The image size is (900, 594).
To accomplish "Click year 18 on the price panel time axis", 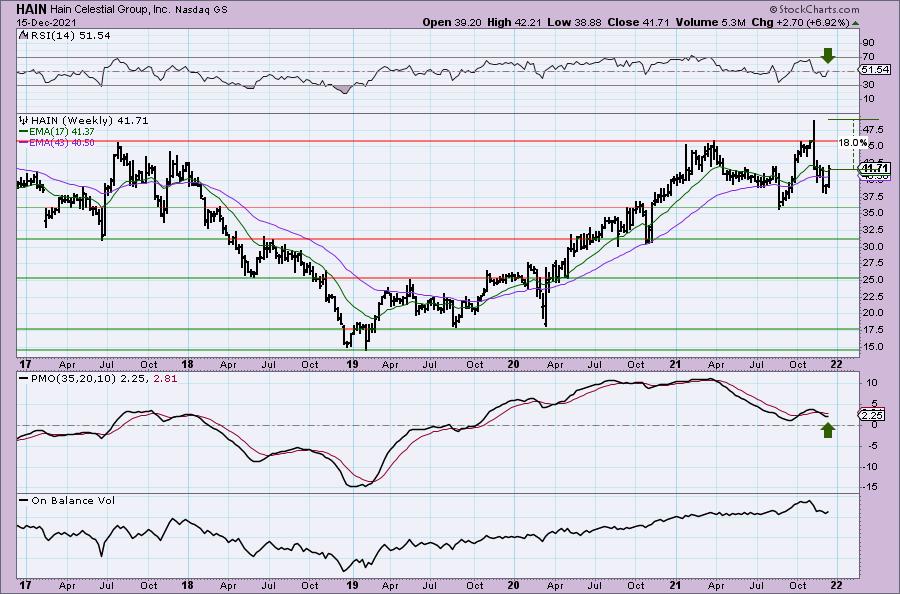I will [187, 364].
